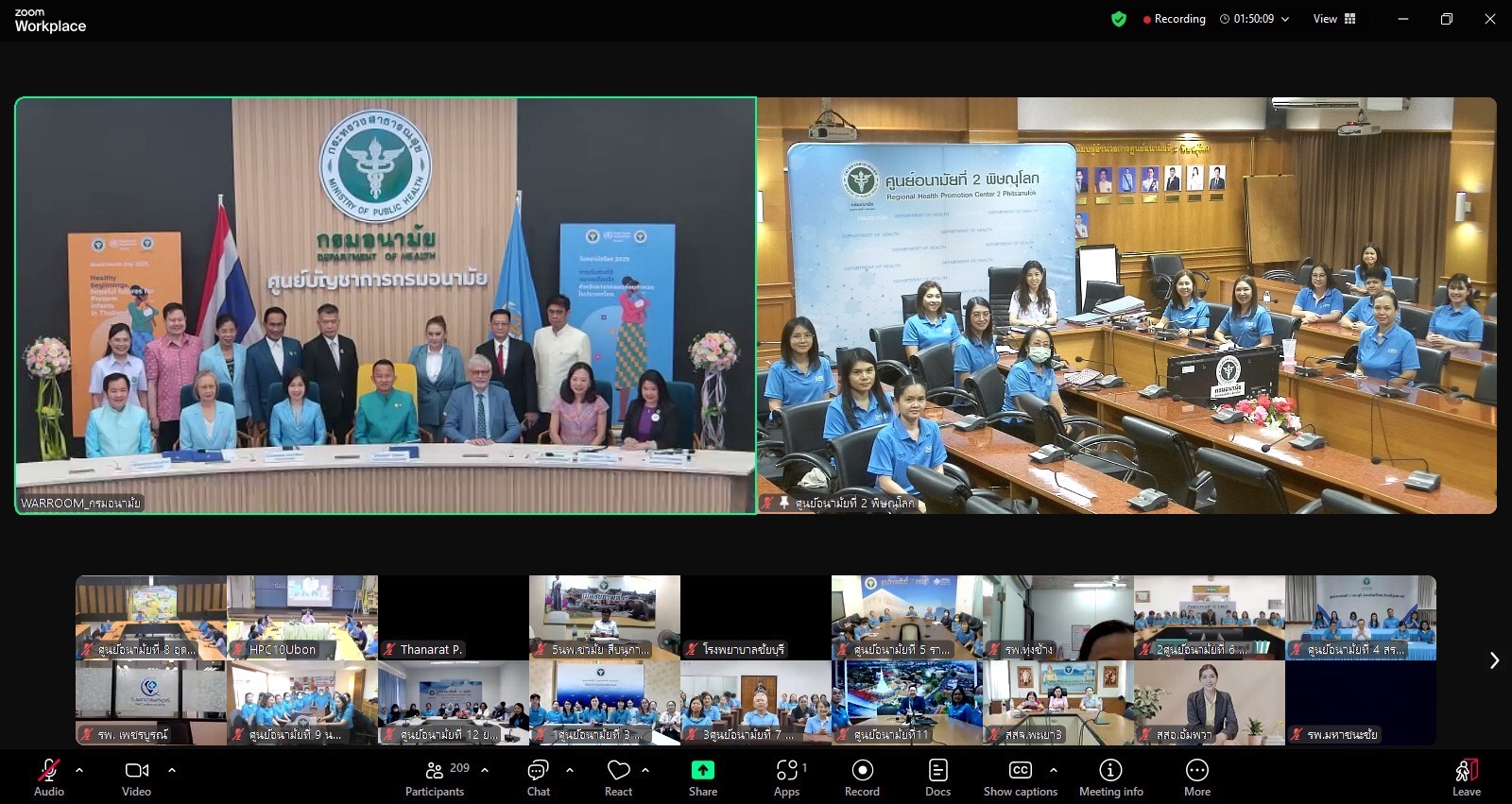This screenshot has width=1512, height=804.
Task: Select the สสจ.พะเยา3 participant thumbnail
Action: pyautogui.click(x=1058, y=703)
